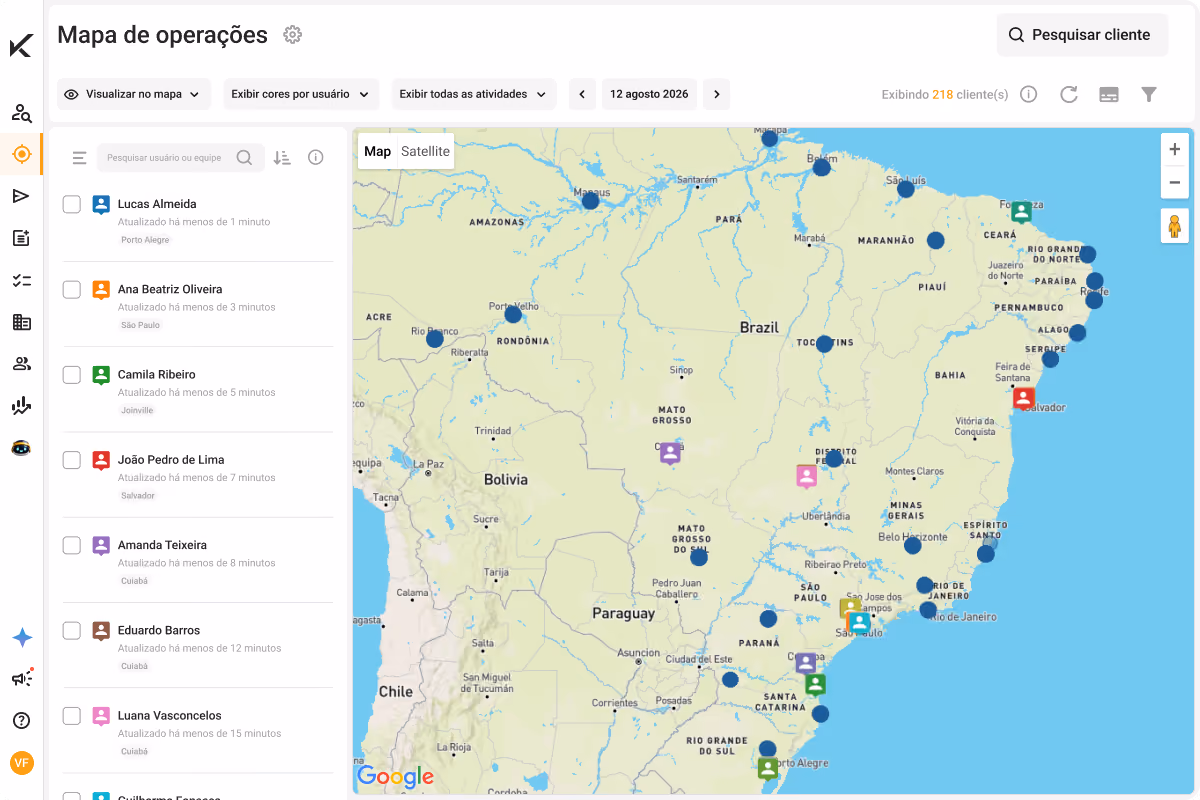
Task: Select Ana Beatriz Oliveira name in list
Action: click(x=170, y=289)
